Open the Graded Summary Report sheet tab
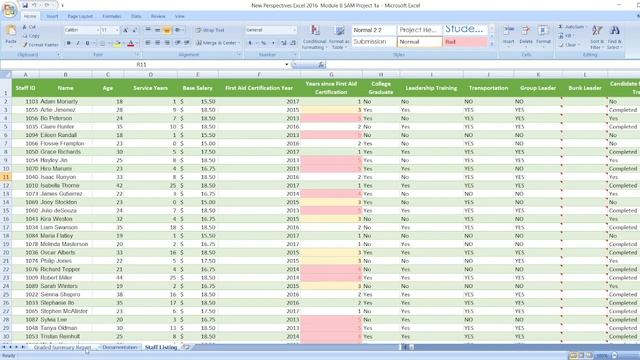This screenshot has height=360, width=640. pos(62,347)
